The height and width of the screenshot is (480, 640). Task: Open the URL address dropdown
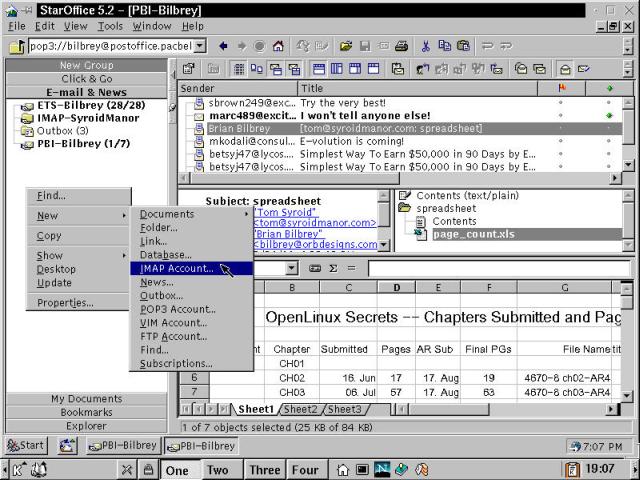click(200, 46)
